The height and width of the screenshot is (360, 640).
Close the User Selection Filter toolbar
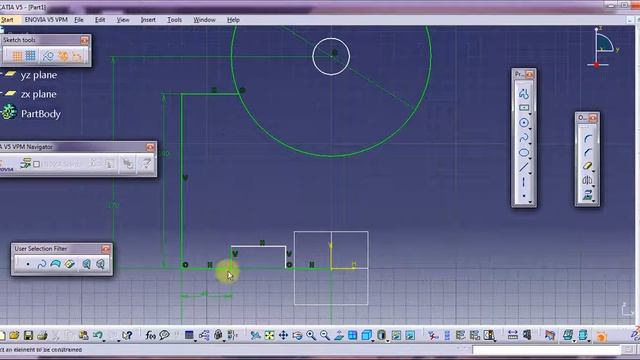tap(106, 249)
